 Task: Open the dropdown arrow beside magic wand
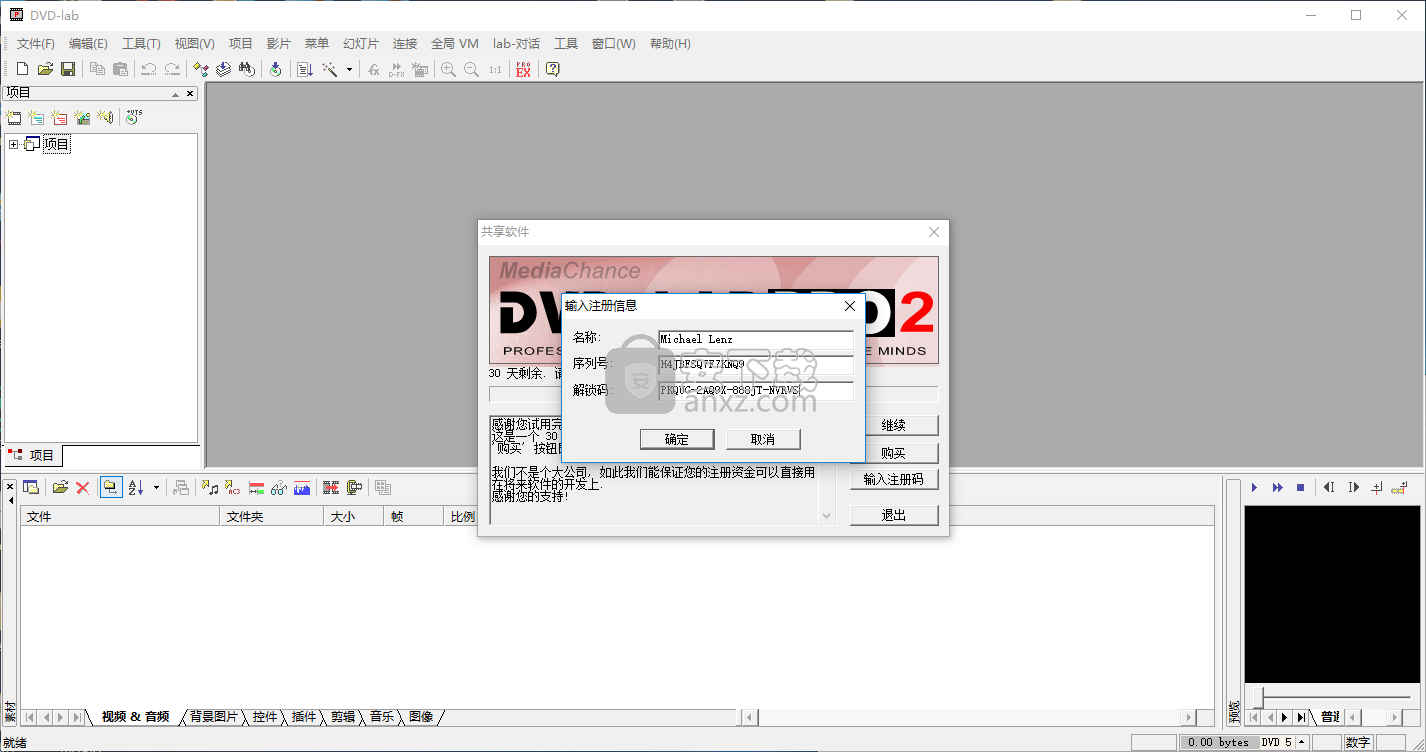pos(349,69)
